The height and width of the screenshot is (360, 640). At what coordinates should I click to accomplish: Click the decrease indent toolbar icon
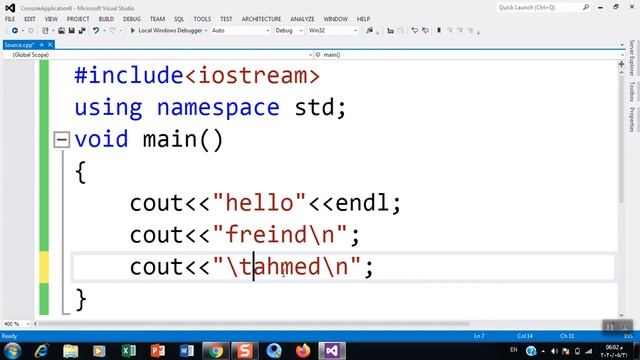[390, 31]
